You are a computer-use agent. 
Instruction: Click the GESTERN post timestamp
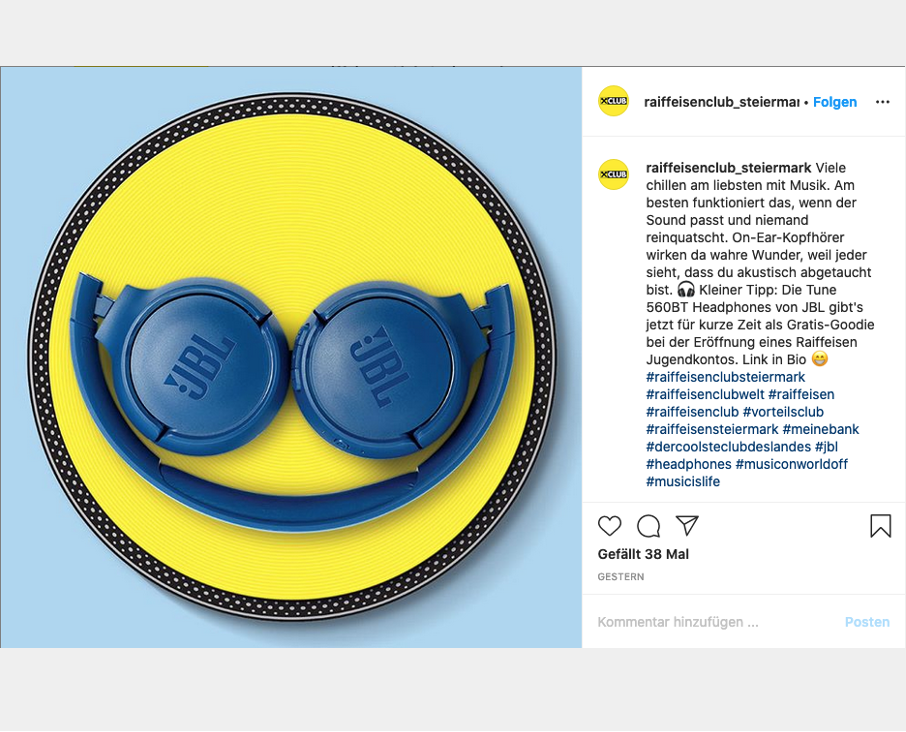coord(621,577)
